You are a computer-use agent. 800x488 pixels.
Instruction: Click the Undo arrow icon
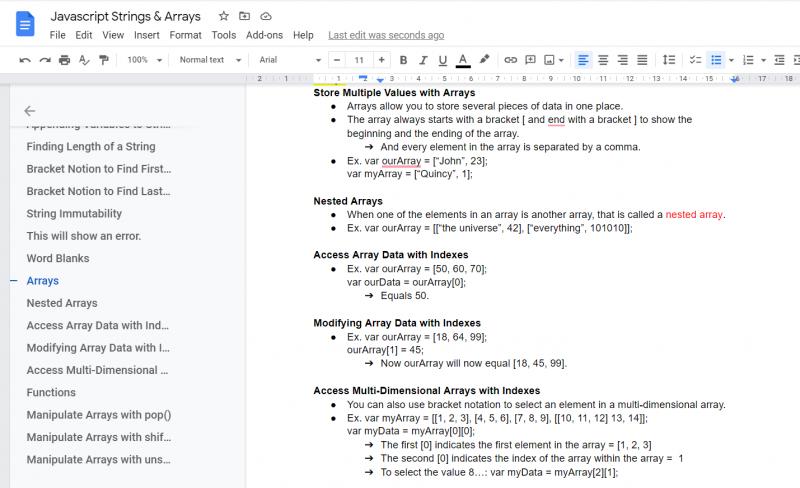pos(24,60)
